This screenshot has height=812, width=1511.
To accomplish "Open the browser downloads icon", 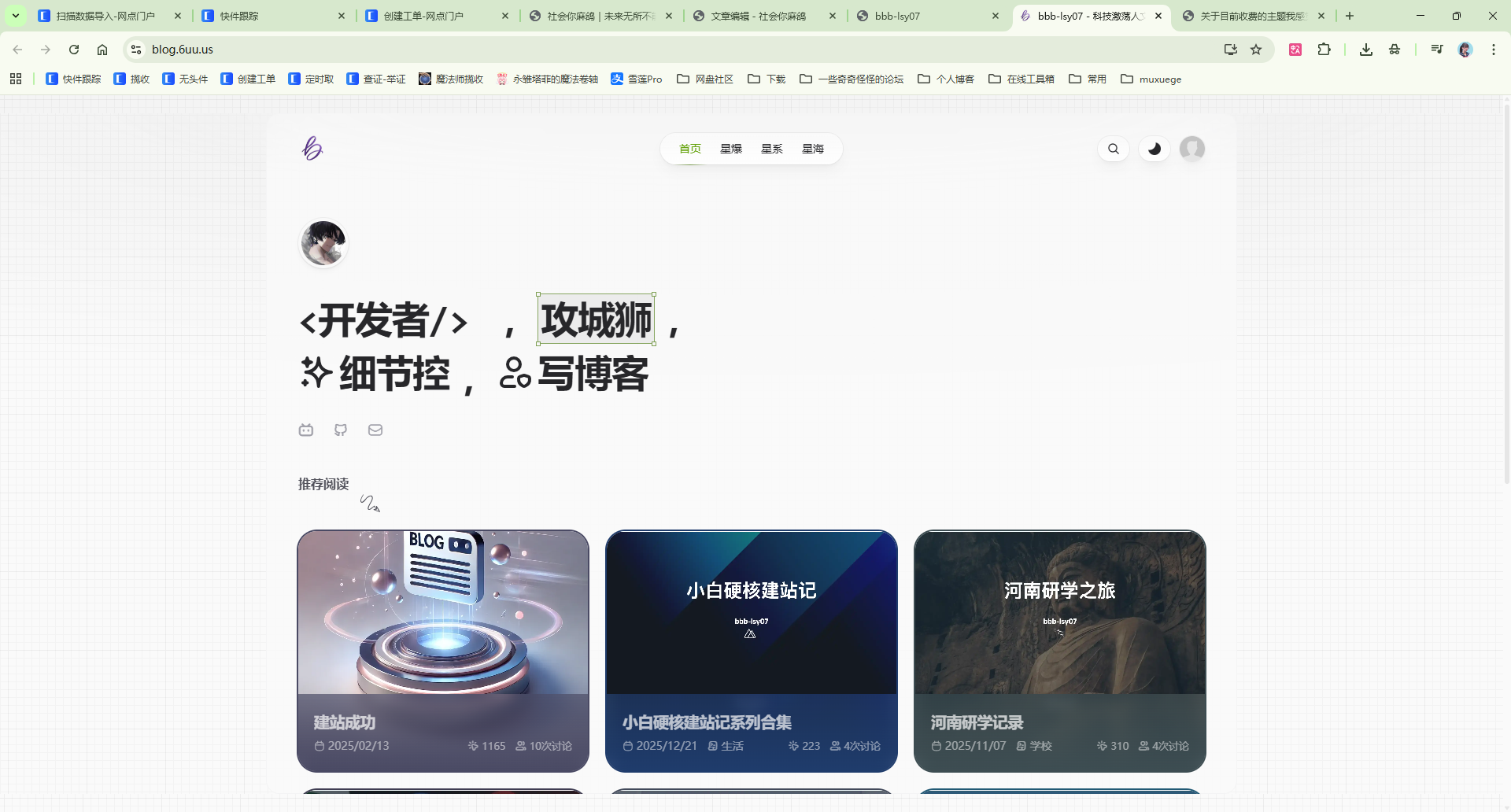I will [x=1366, y=50].
